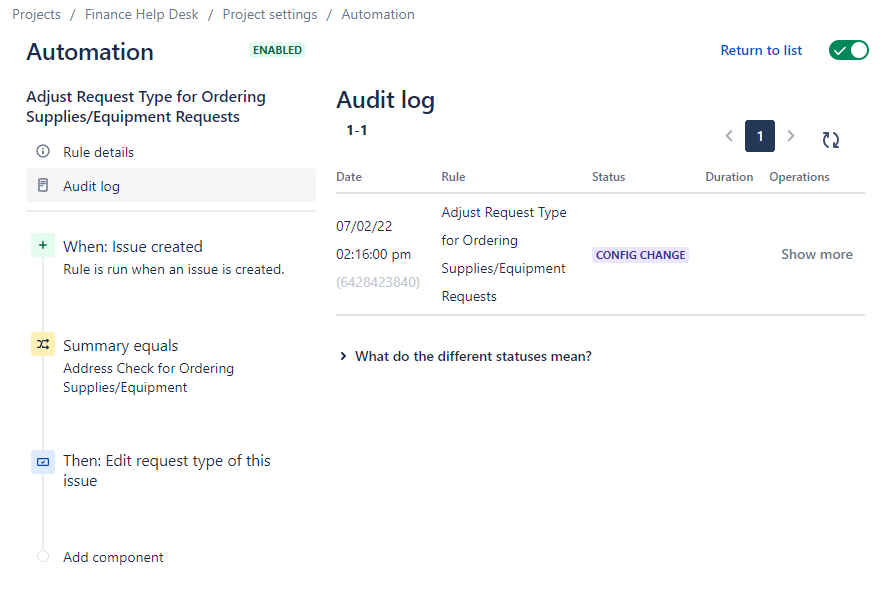893x592 pixels.
Task: Go to next page with the right chevron
Action: (x=790, y=136)
